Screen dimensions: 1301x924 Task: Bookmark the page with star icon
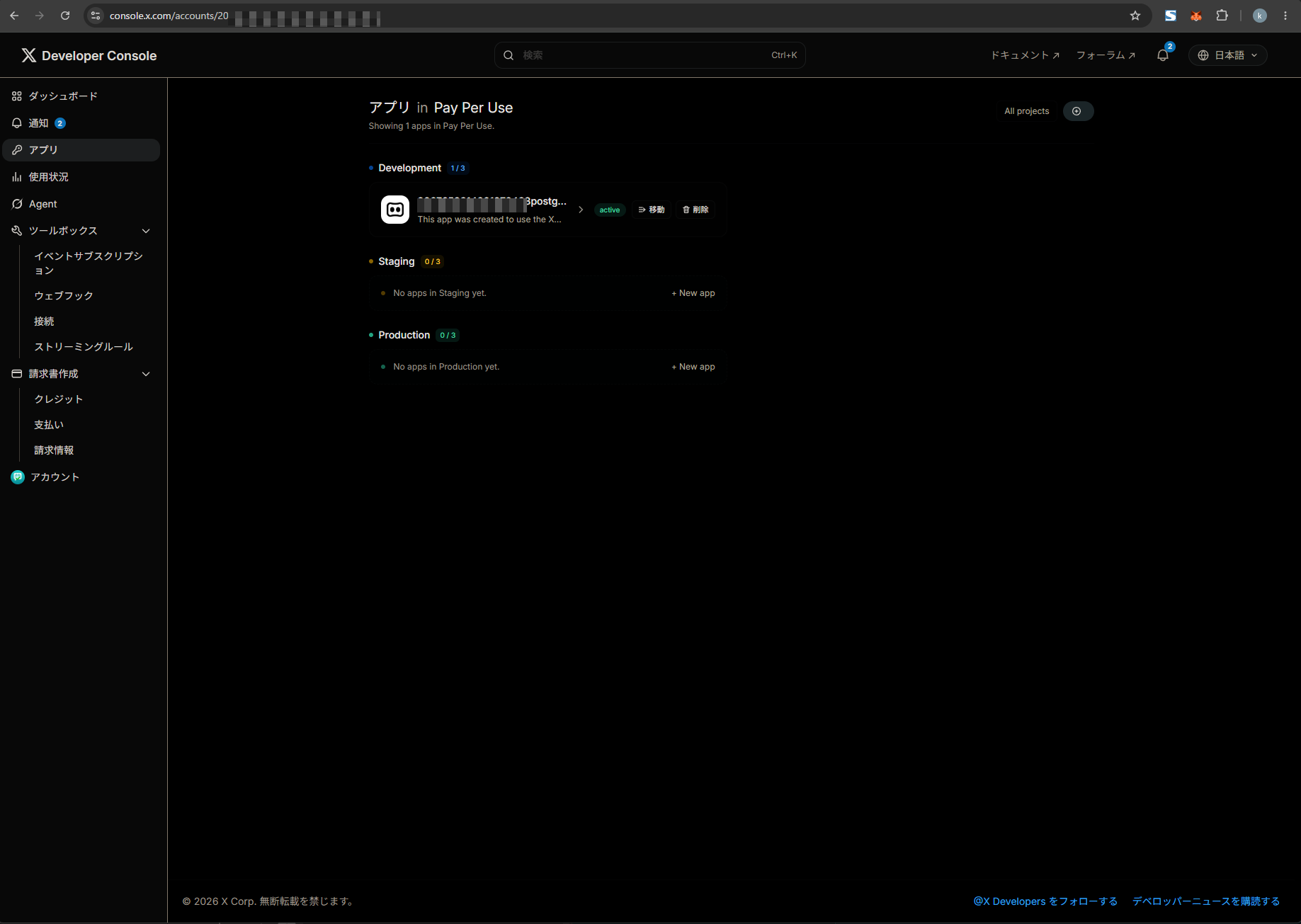pos(1135,16)
